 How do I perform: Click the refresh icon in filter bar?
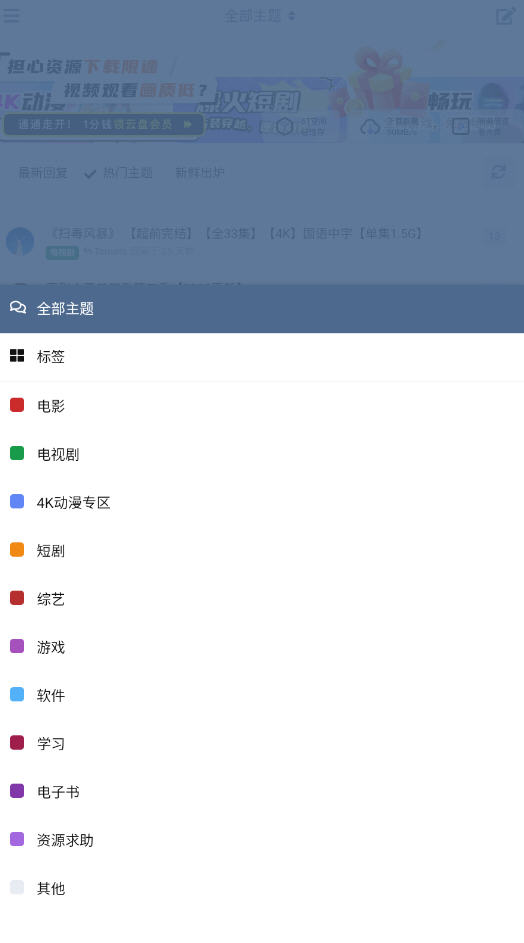(498, 172)
